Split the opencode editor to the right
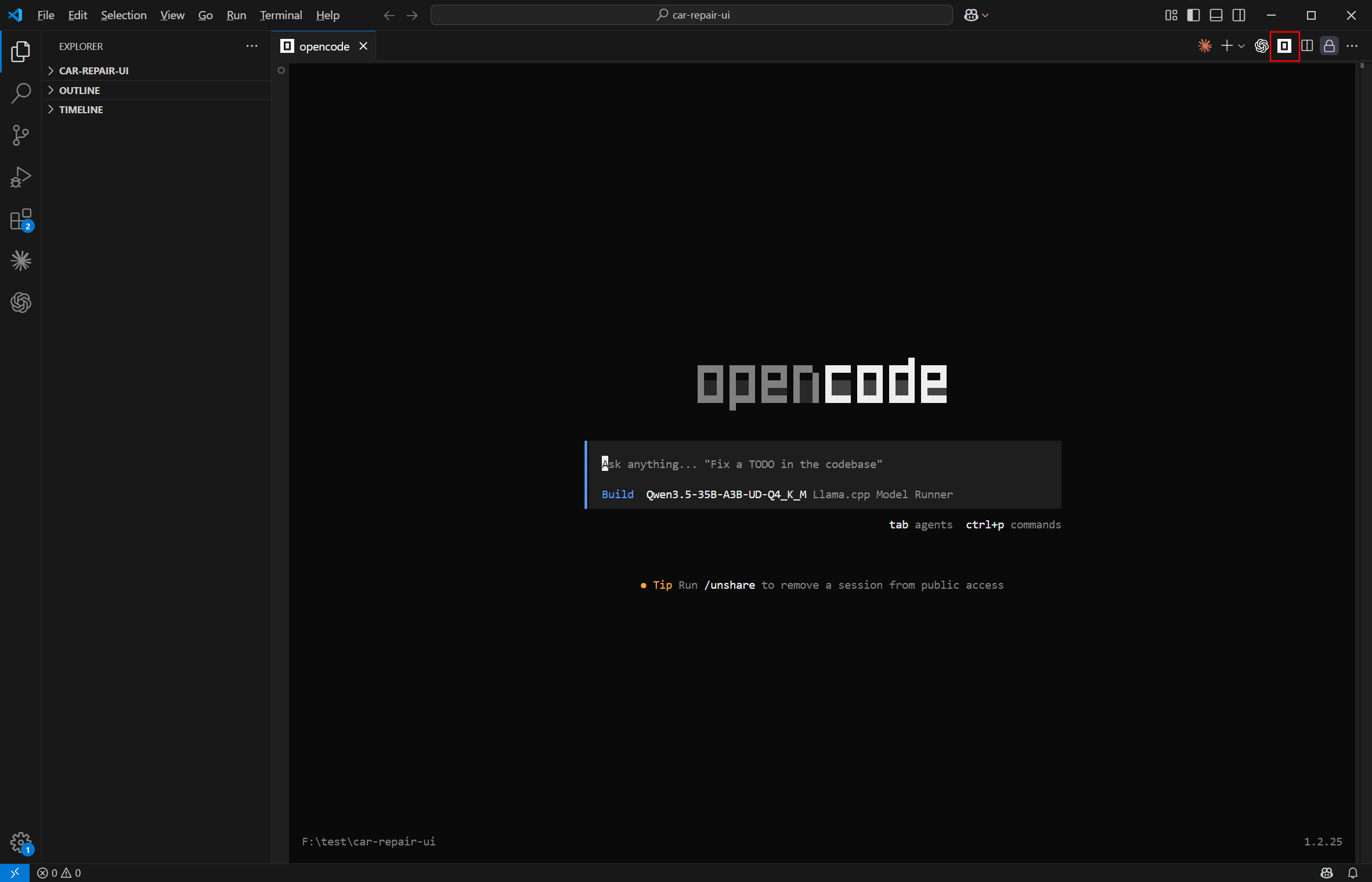Viewport: 1372px width, 882px height. click(1307, 46)
